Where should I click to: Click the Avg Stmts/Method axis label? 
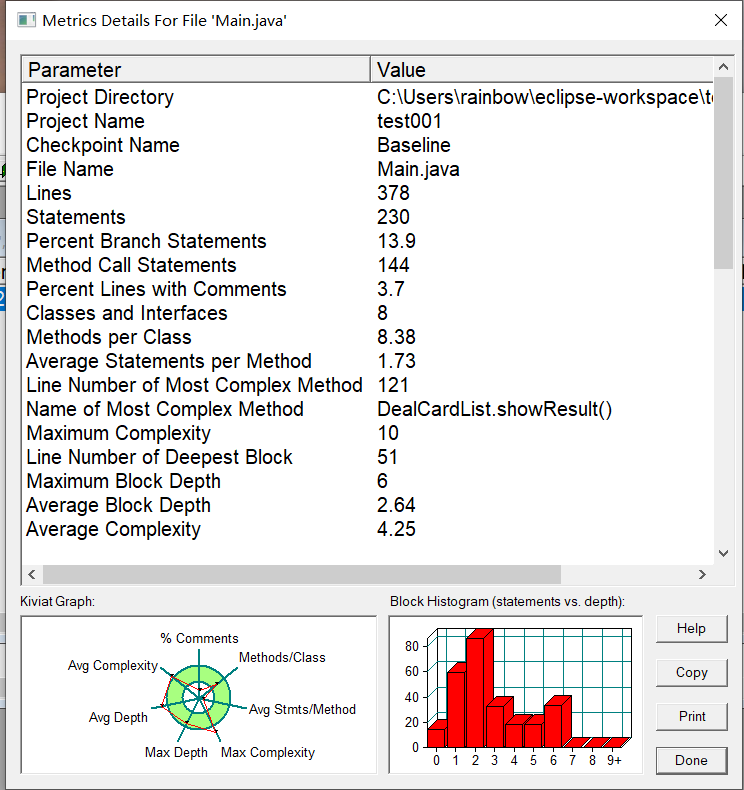pyautogui.click(x=302, y=709)
